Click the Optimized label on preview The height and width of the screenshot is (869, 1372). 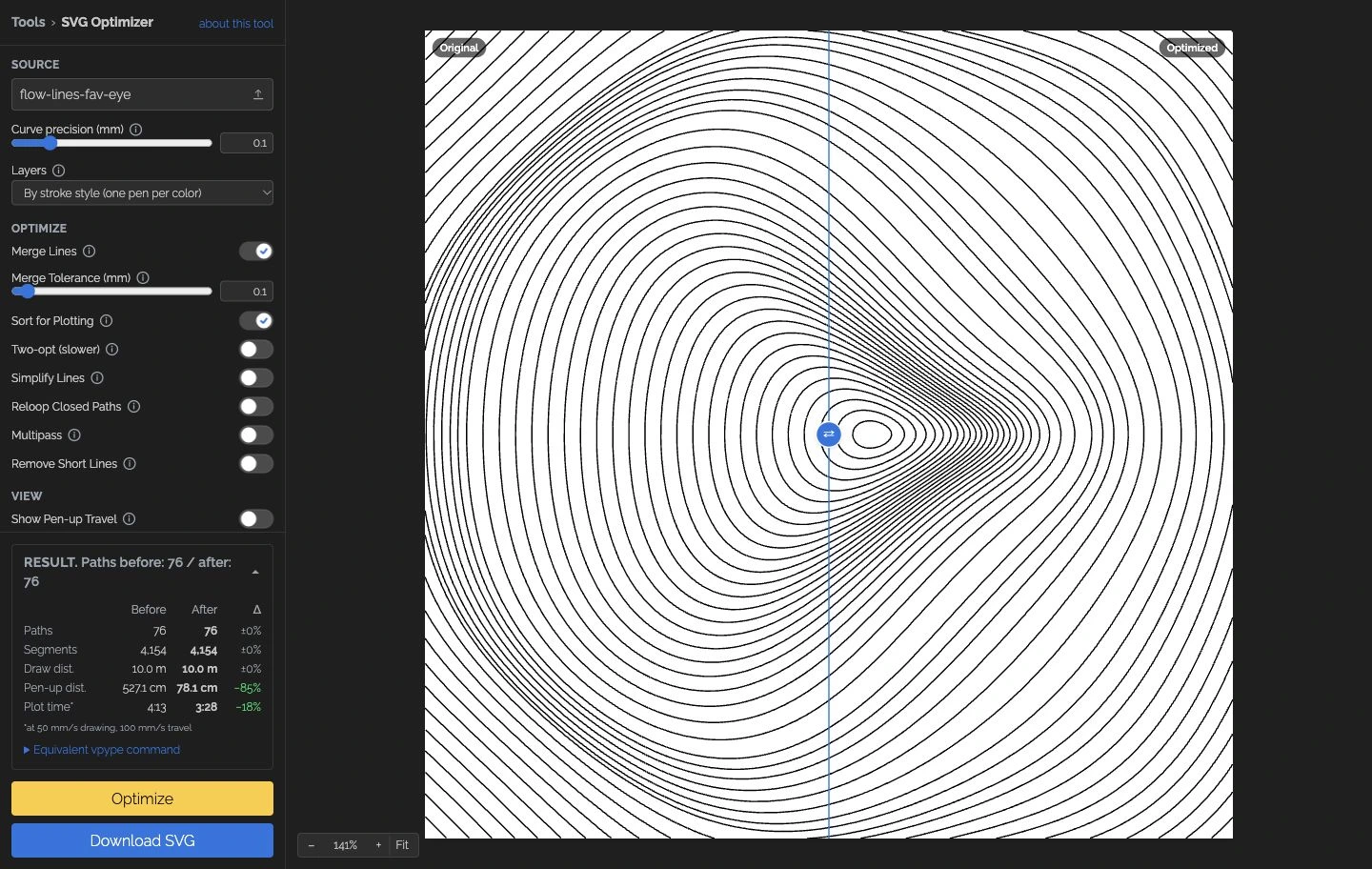pos(1192,48)
